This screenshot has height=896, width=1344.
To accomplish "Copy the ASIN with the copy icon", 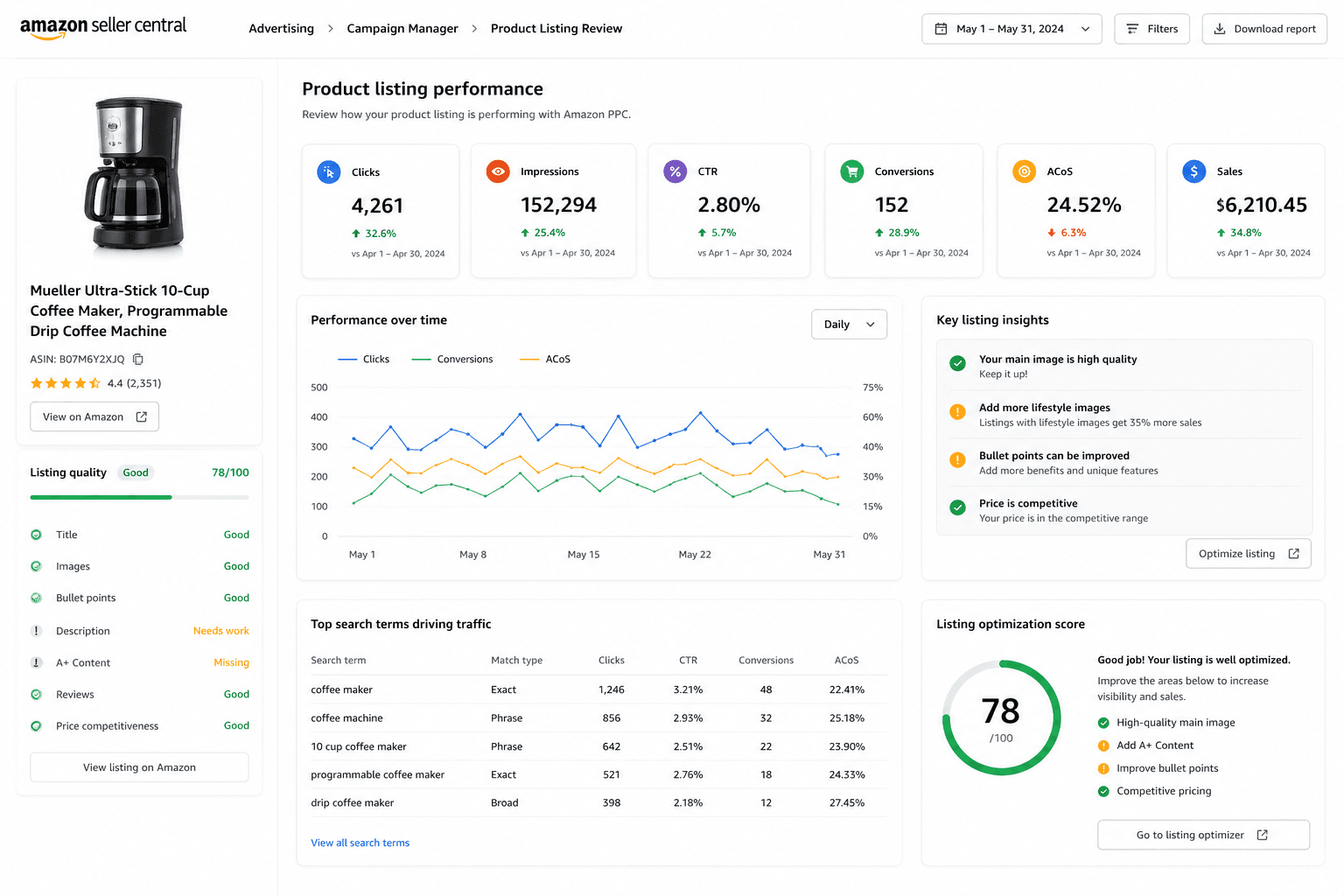I will pyautogui.click(x=138, y=359).
